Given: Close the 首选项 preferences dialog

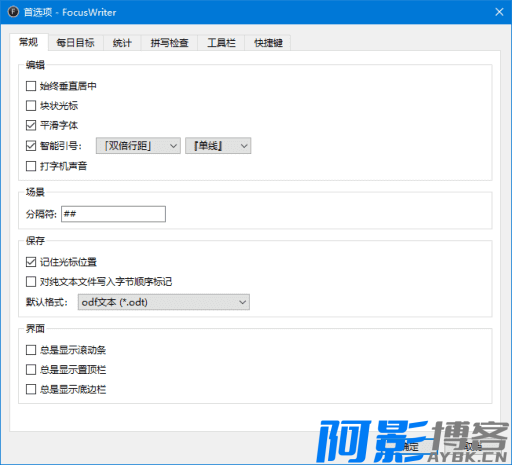Looking at the screenshot, I should [499, 12].
